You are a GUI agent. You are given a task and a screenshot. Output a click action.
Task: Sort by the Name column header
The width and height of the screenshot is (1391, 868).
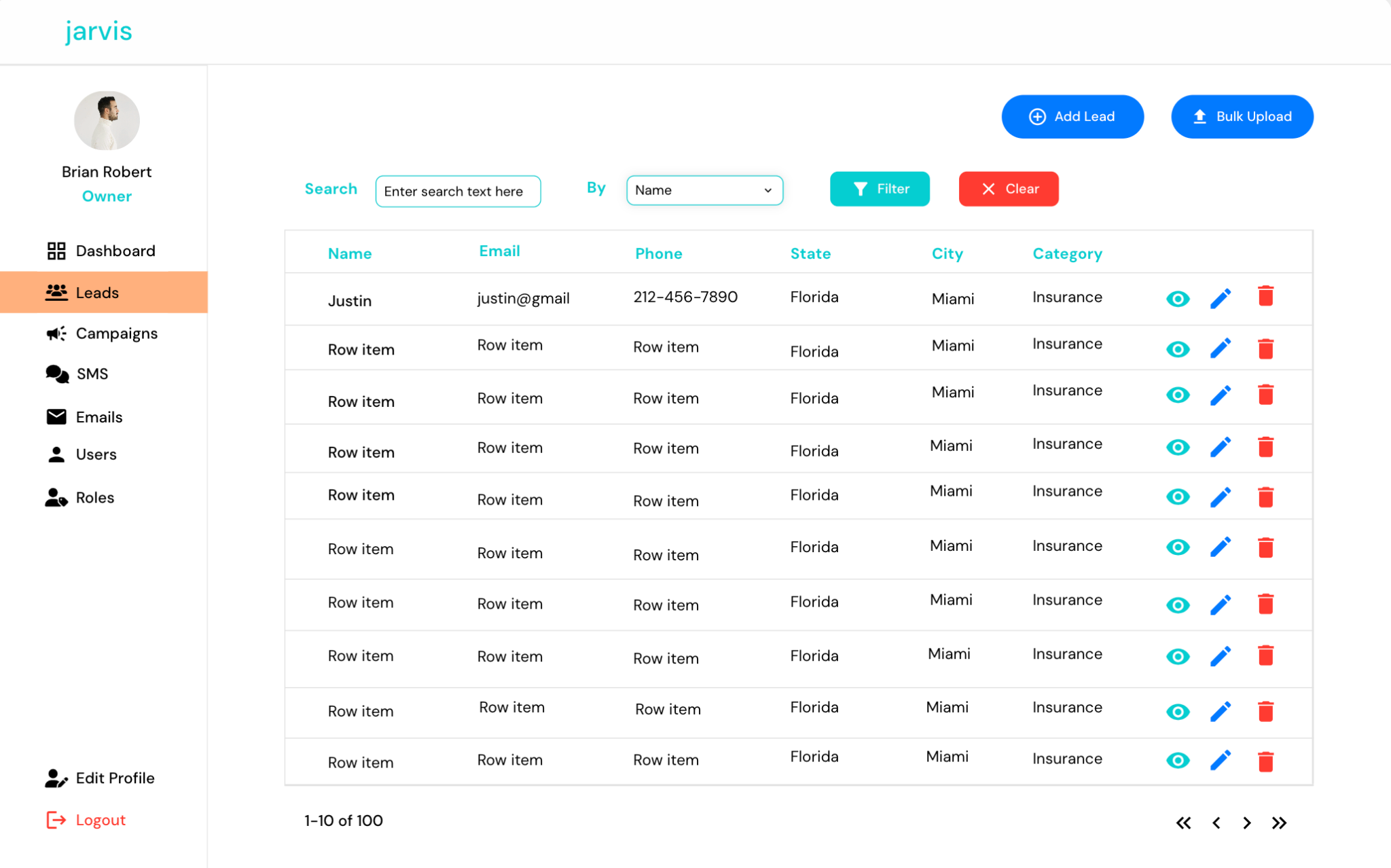pos(350,253)
